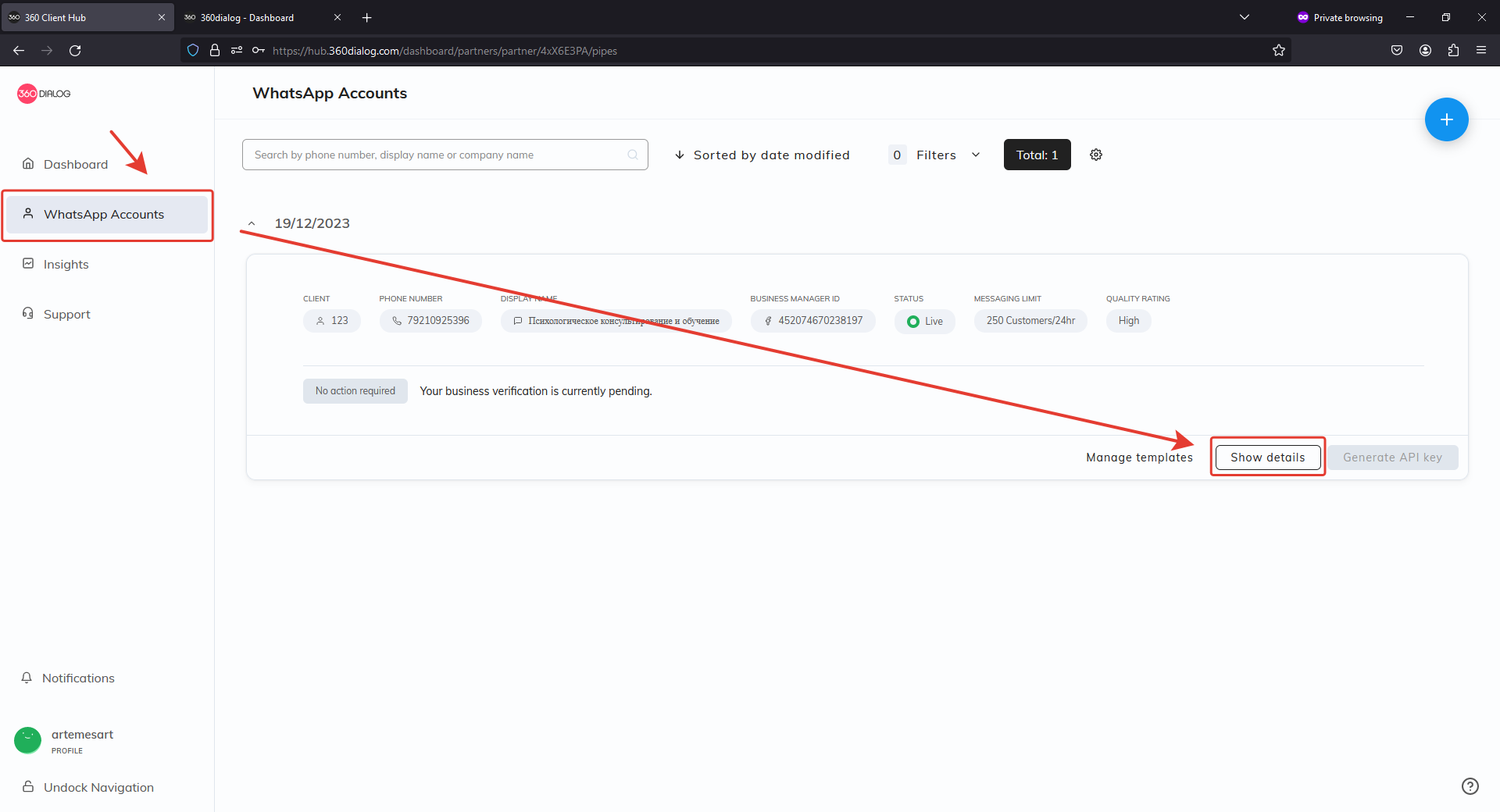Open a new browser tab

click(x=367, y=17)
